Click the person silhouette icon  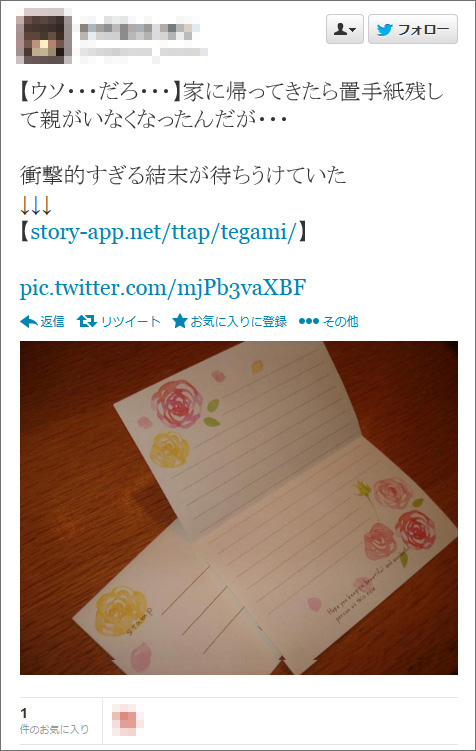(x=340, y=30)
